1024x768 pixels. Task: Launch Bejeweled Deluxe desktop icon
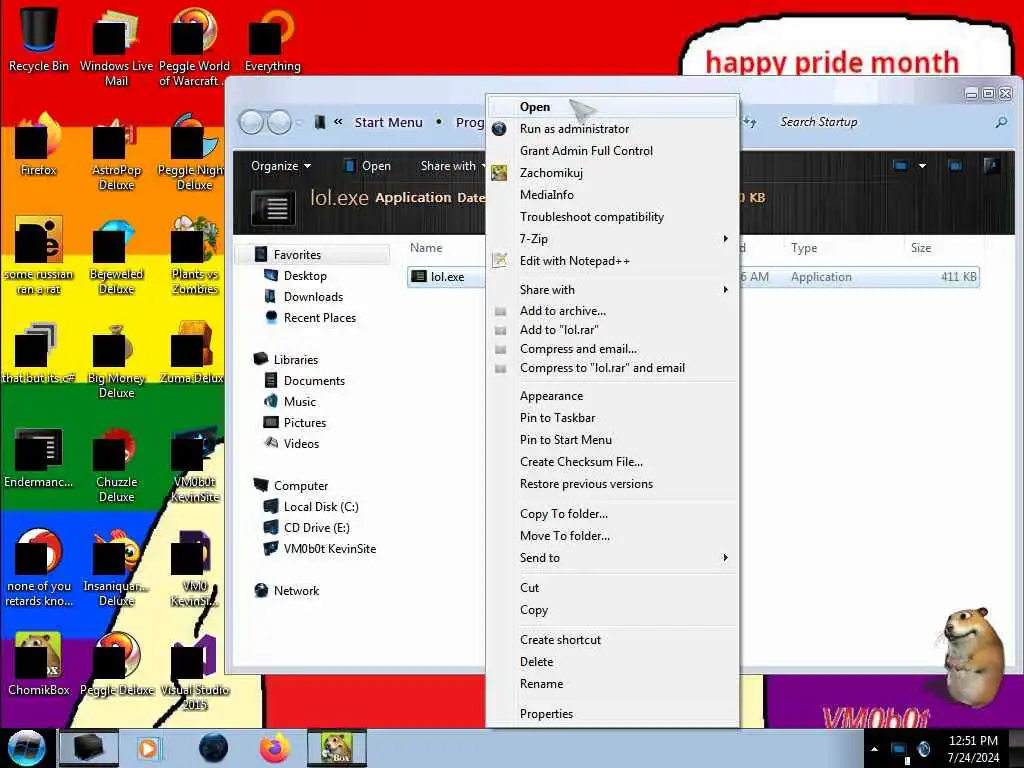tap(116, 256)
